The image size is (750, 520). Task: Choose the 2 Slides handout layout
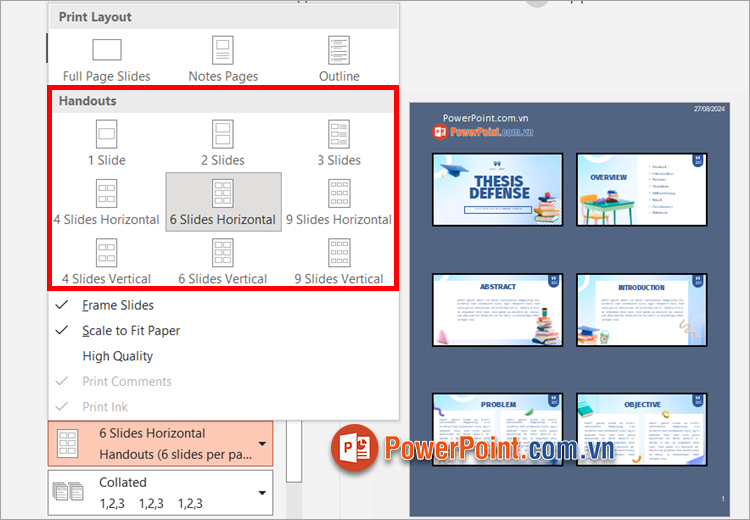pyautogui.click(x=223, y=135)
